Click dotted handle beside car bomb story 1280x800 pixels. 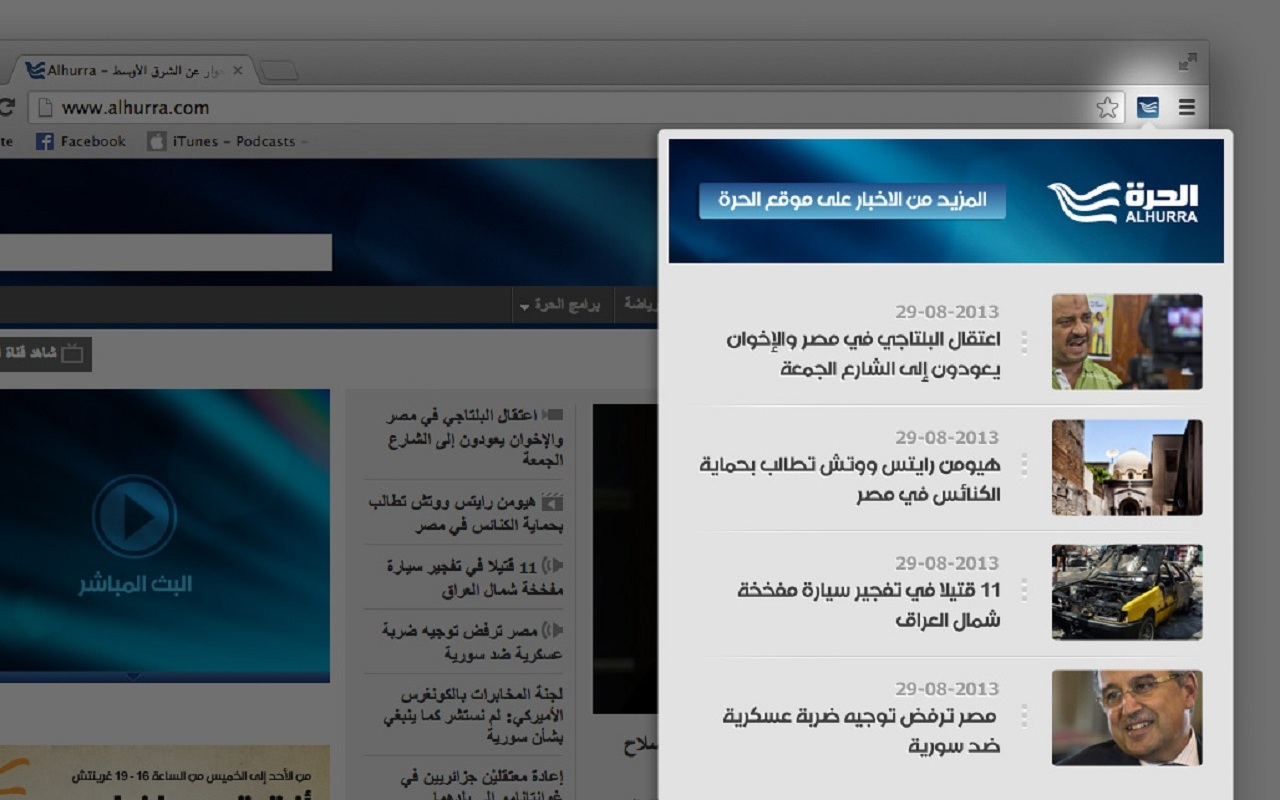[x=1024, y=590]
